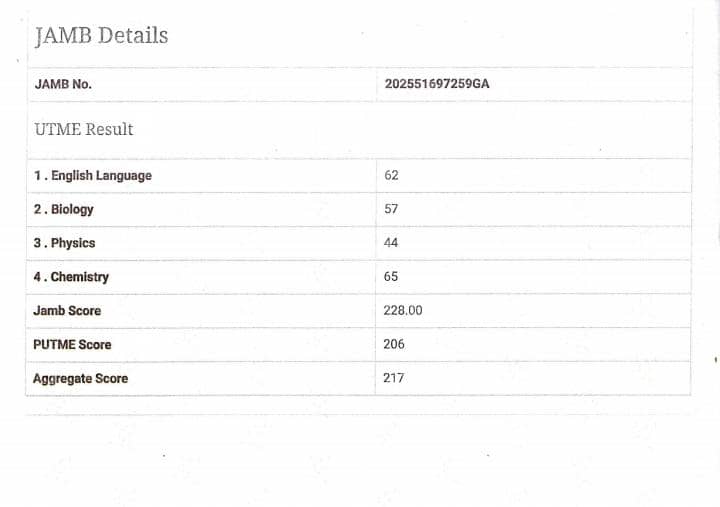Select the 'Physics' subject label

pos(73,243)
